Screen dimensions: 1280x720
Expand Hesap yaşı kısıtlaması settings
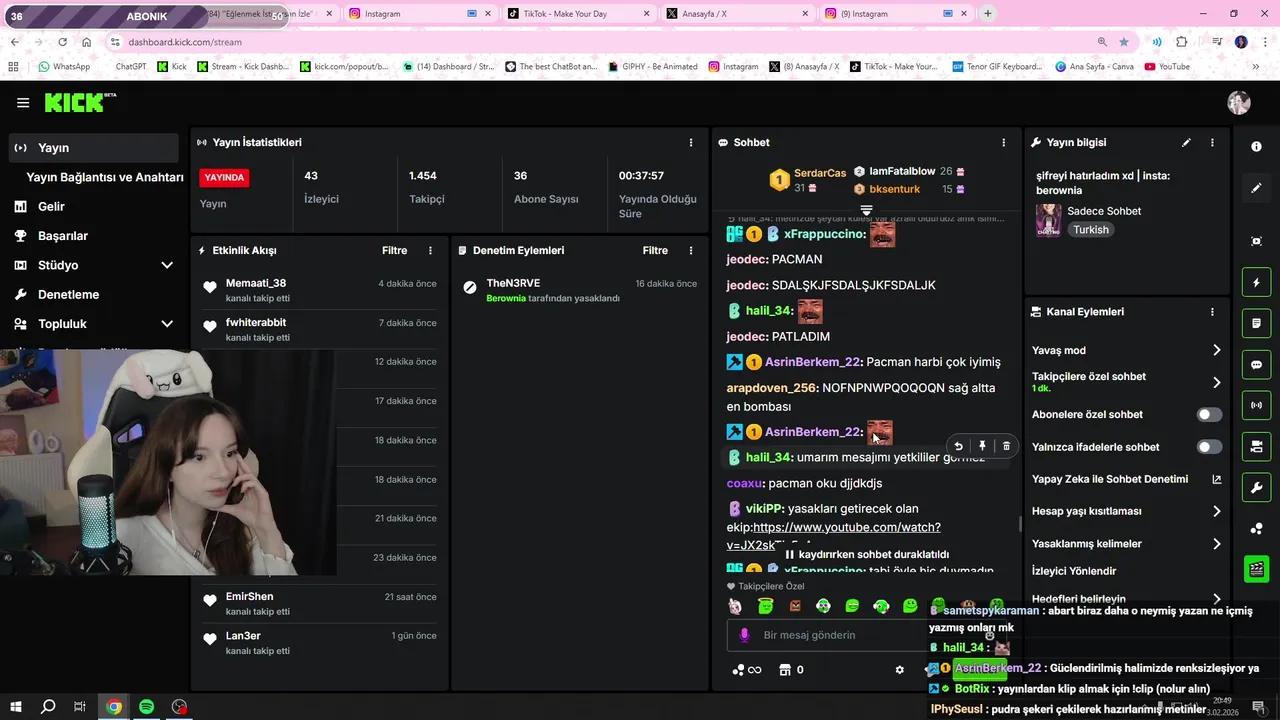[x=1216, y=511]
